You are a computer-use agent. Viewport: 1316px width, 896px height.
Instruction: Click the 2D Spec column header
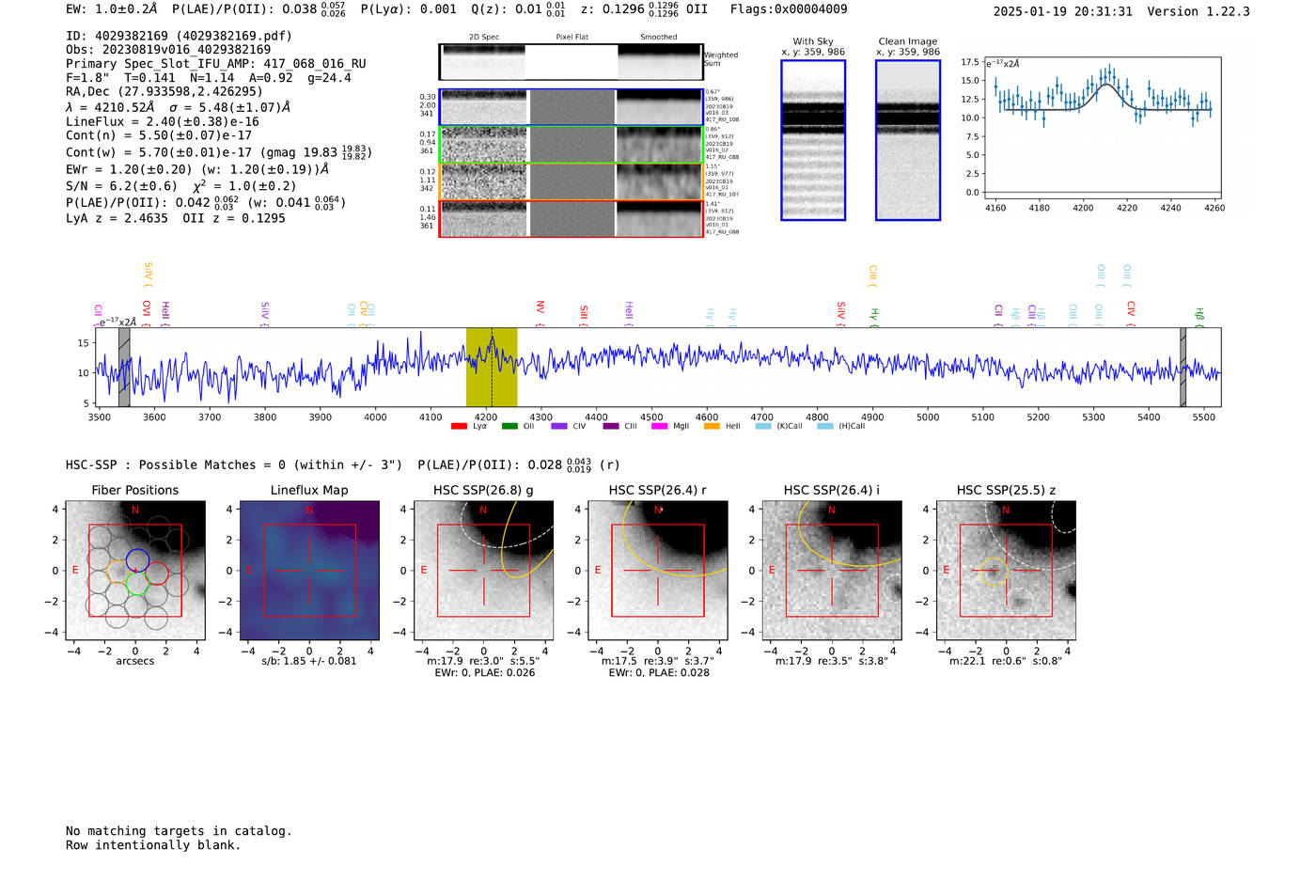484,38
